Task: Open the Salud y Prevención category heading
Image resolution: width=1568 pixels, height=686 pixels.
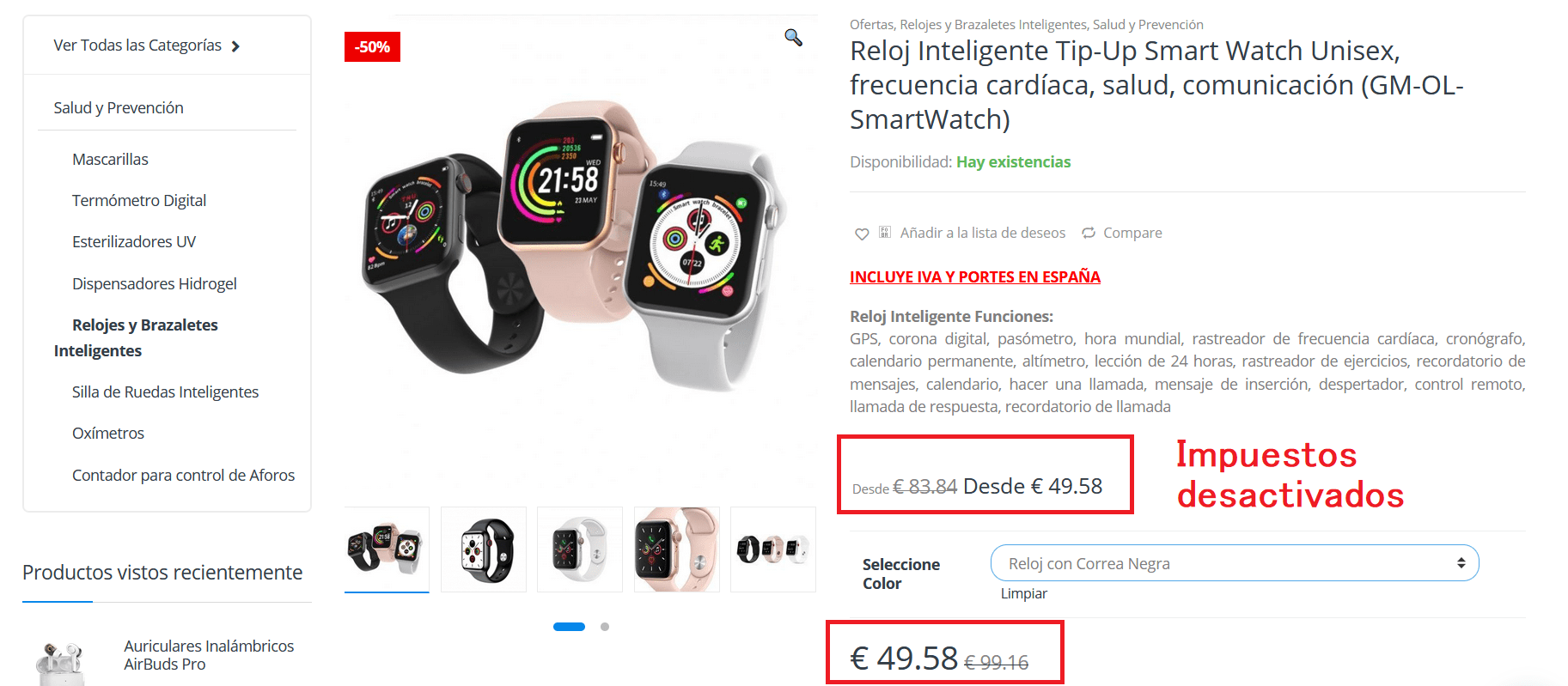Action: click(x=119, y=107)
